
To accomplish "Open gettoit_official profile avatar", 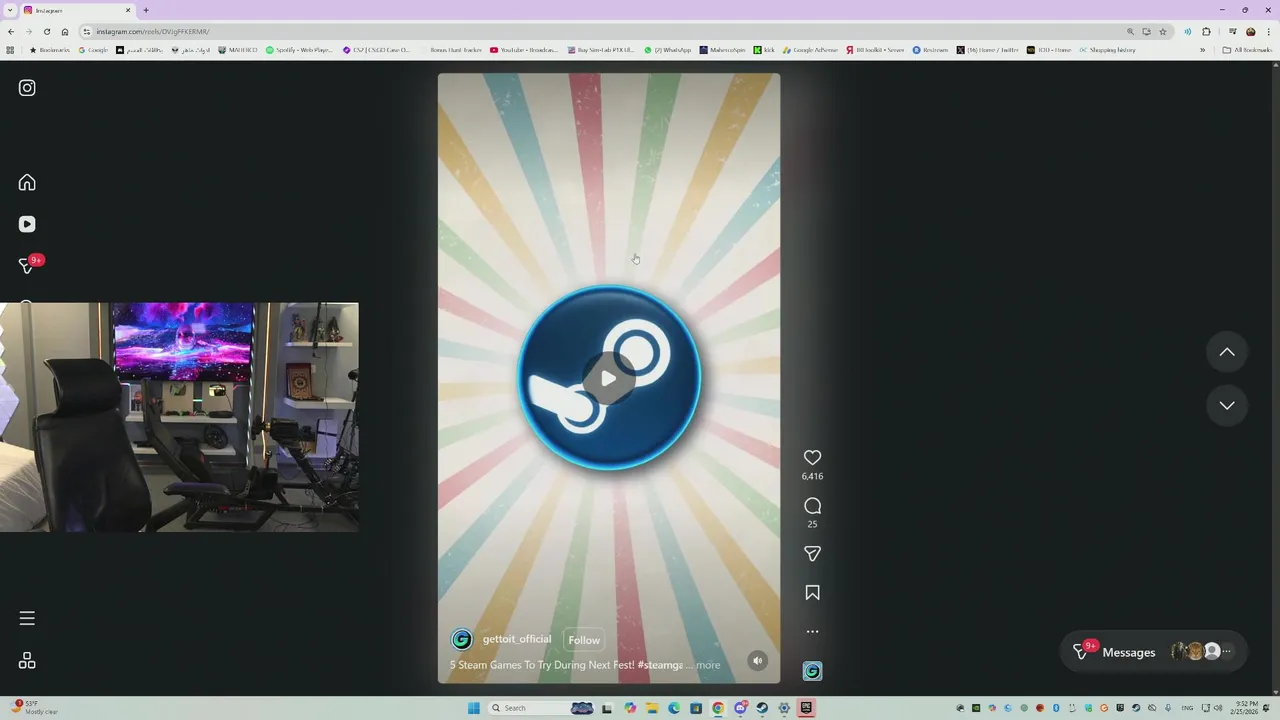I will [x=462, y=640].
